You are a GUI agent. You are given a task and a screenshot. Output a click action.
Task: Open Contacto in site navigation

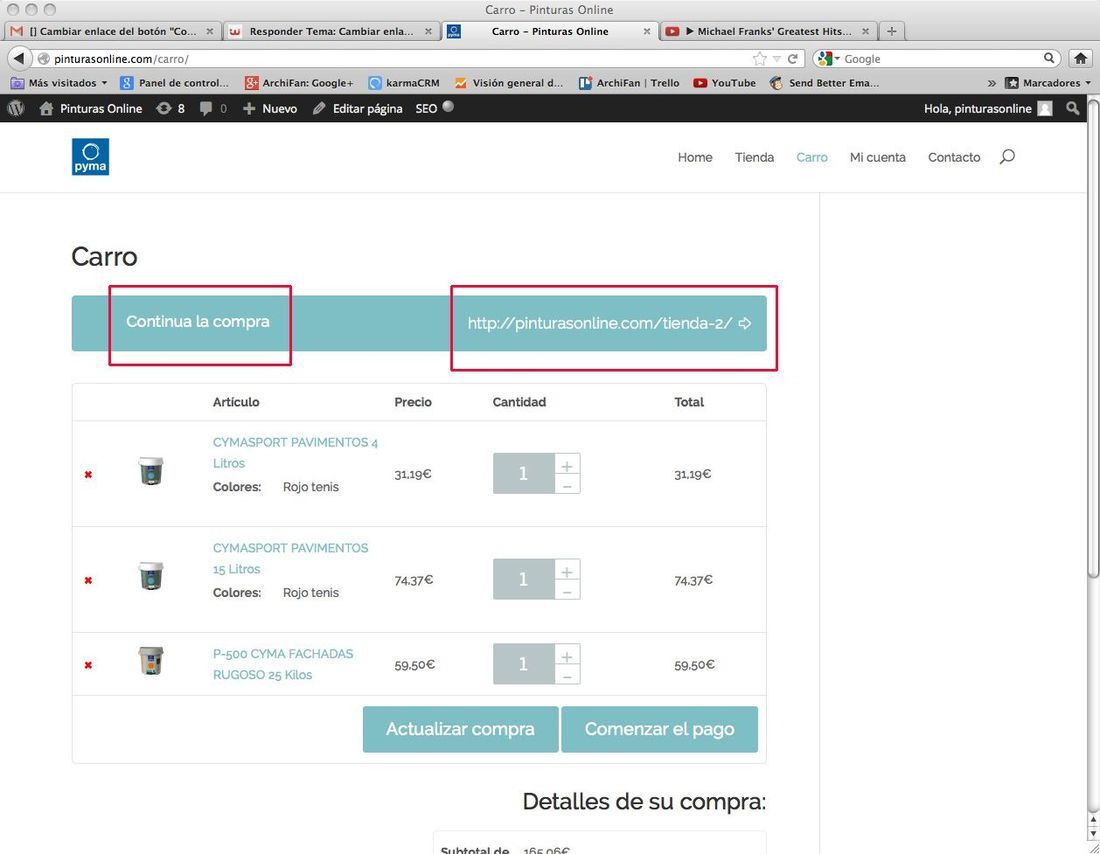[x=954, y=157]
